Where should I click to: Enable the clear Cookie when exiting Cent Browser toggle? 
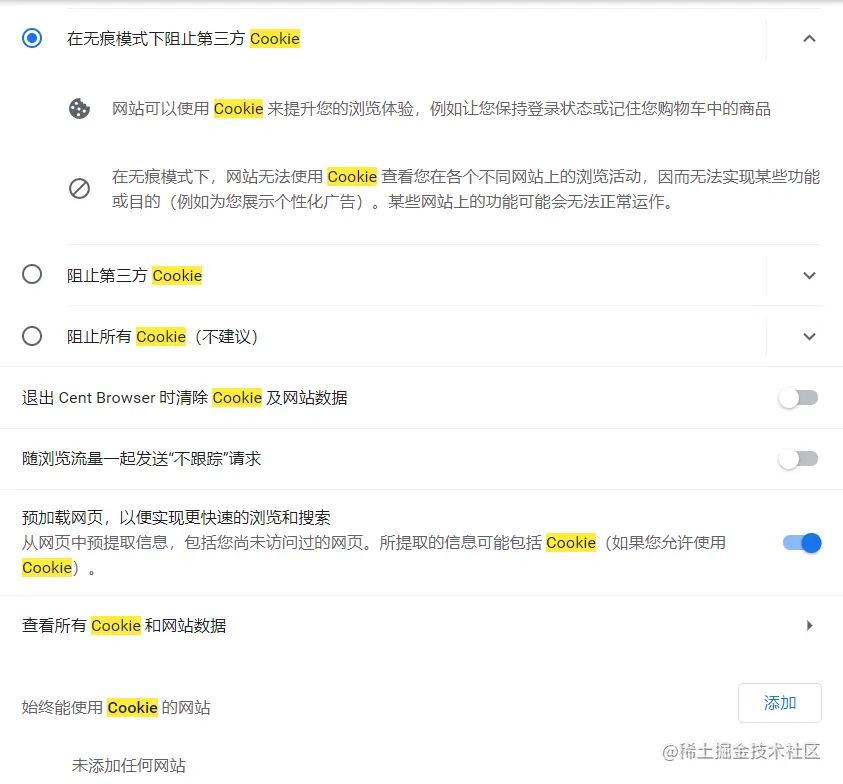point(797,397)
